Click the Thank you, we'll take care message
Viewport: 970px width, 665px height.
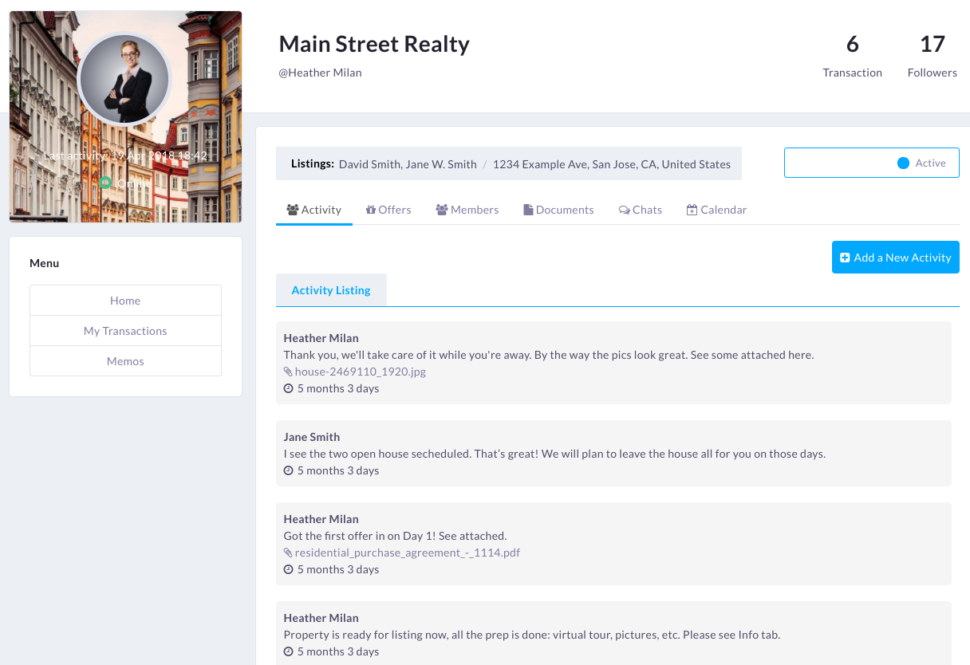point(549,355)
